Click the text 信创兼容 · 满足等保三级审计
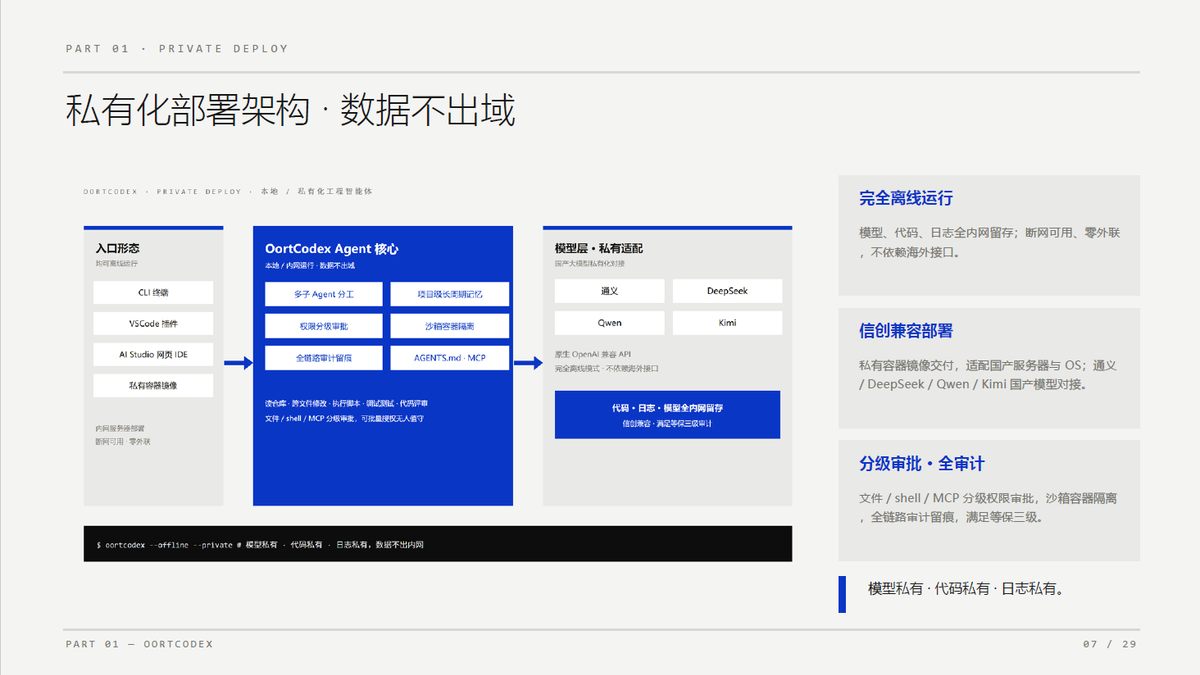The image size is (1200, 675). (667, 424)
